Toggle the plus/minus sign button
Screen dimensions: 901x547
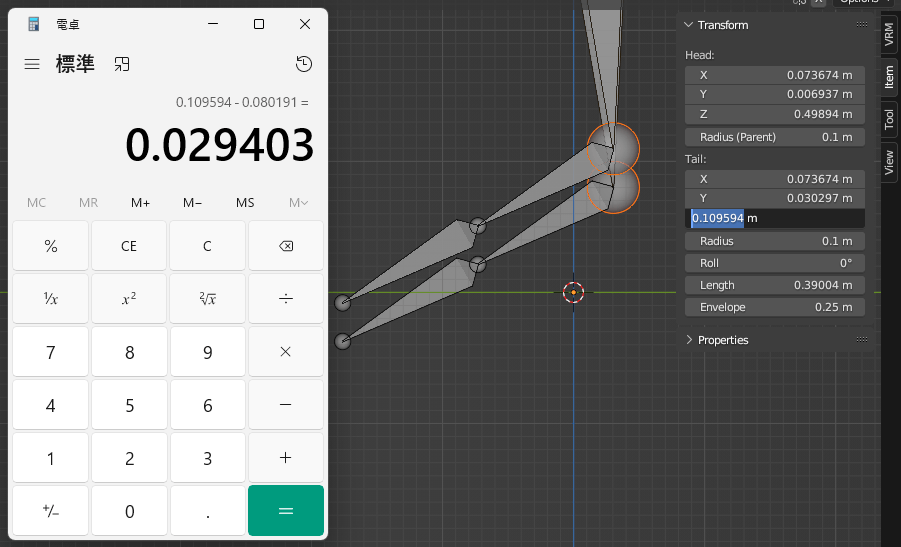(x=51, y=511)
